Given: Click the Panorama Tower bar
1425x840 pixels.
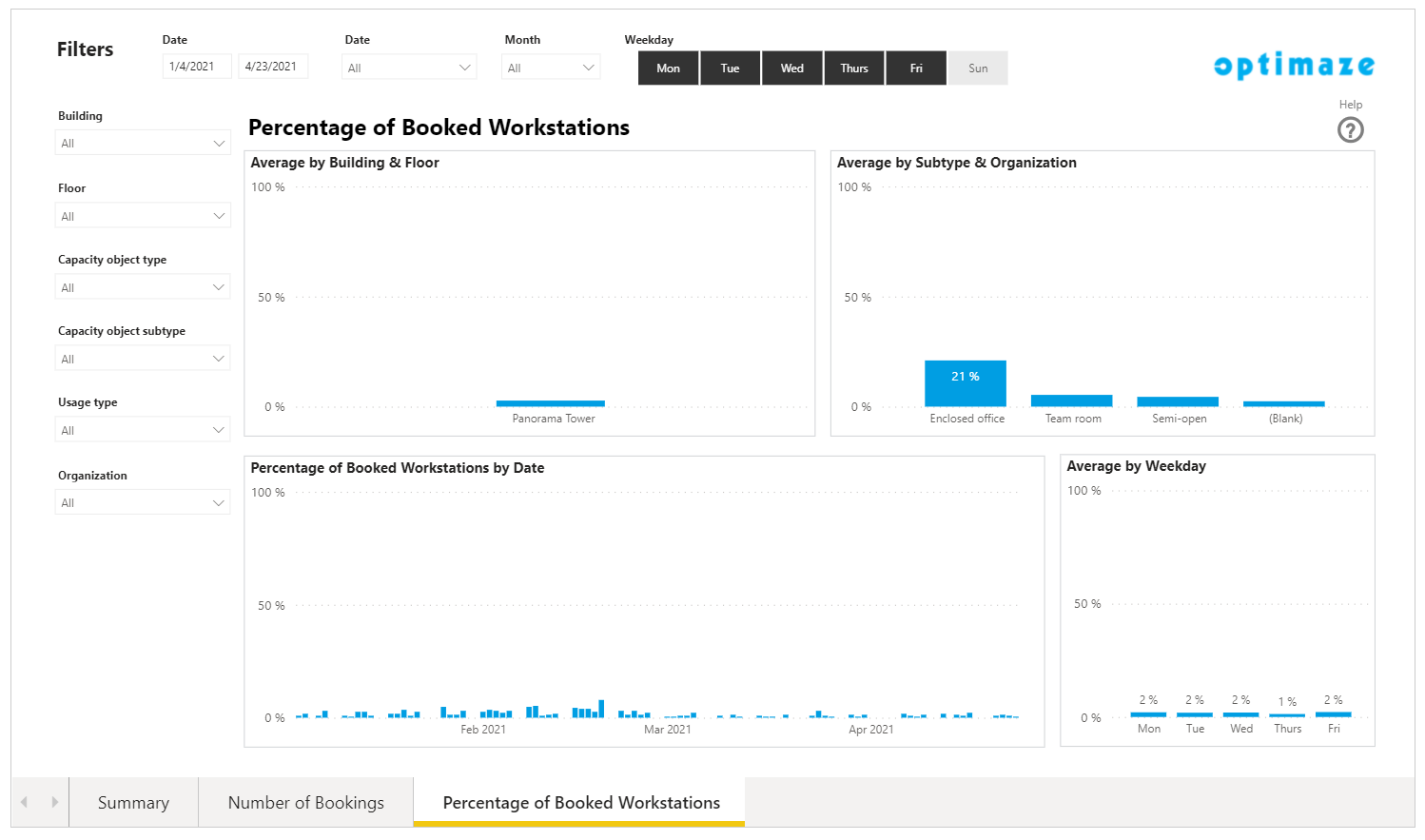Looking at the screenshot, I should coord(550,403).
